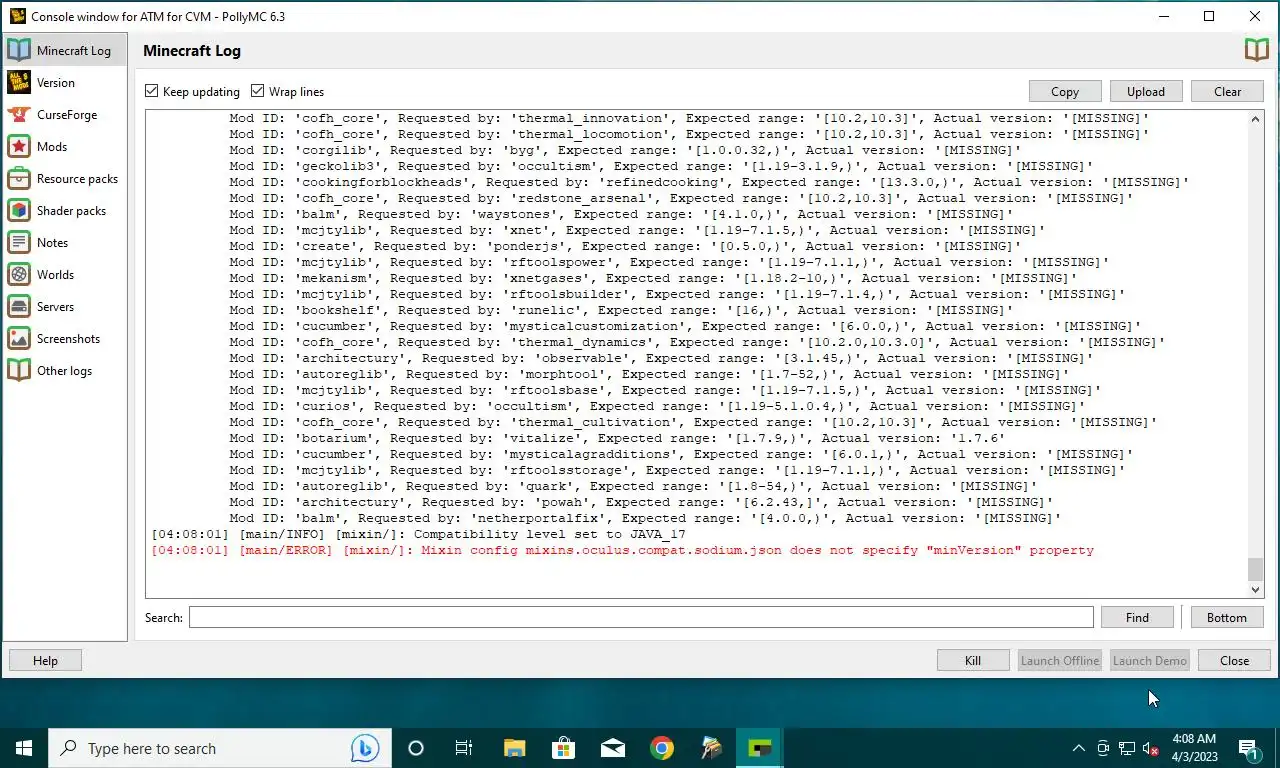The height and width of the screenshot is (768, 1280).
Task: Focus the log Search text field
Action: point(641,617)
